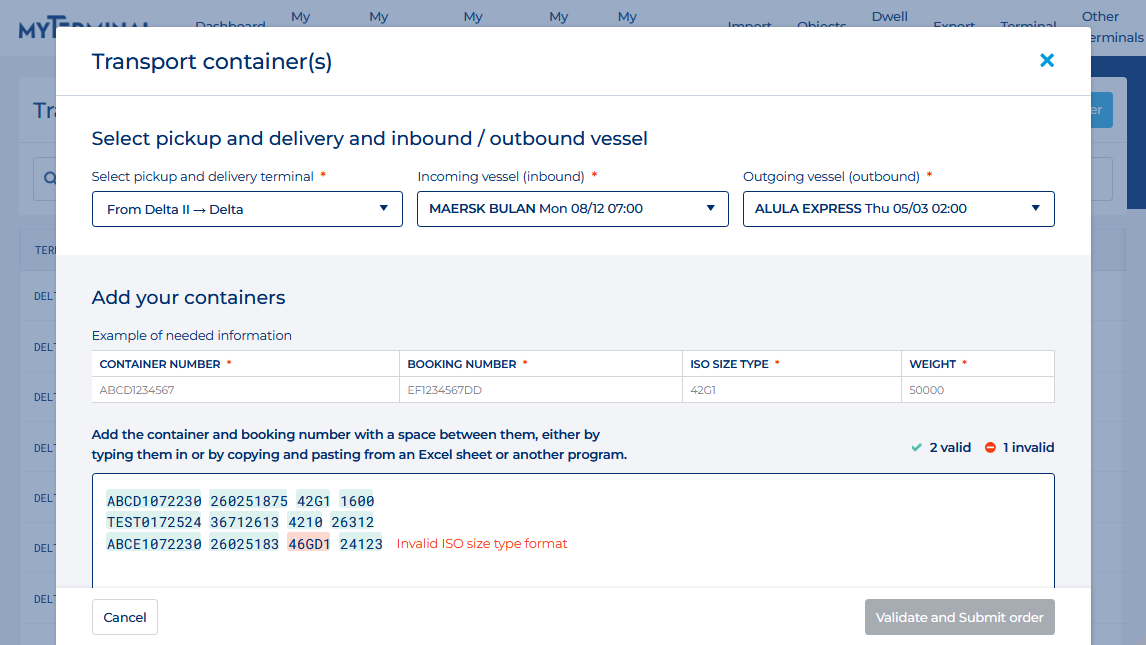1146x645 pixels.
Task: Open the Outgoing vessel ALULA EXPRESS dropdown
Action: (x=898, y=209)
